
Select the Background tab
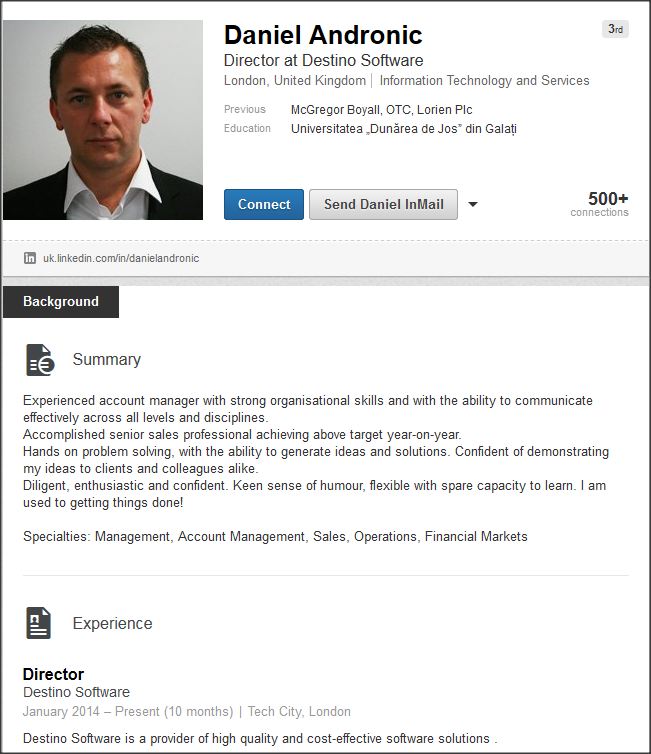[x=61, y=302]
